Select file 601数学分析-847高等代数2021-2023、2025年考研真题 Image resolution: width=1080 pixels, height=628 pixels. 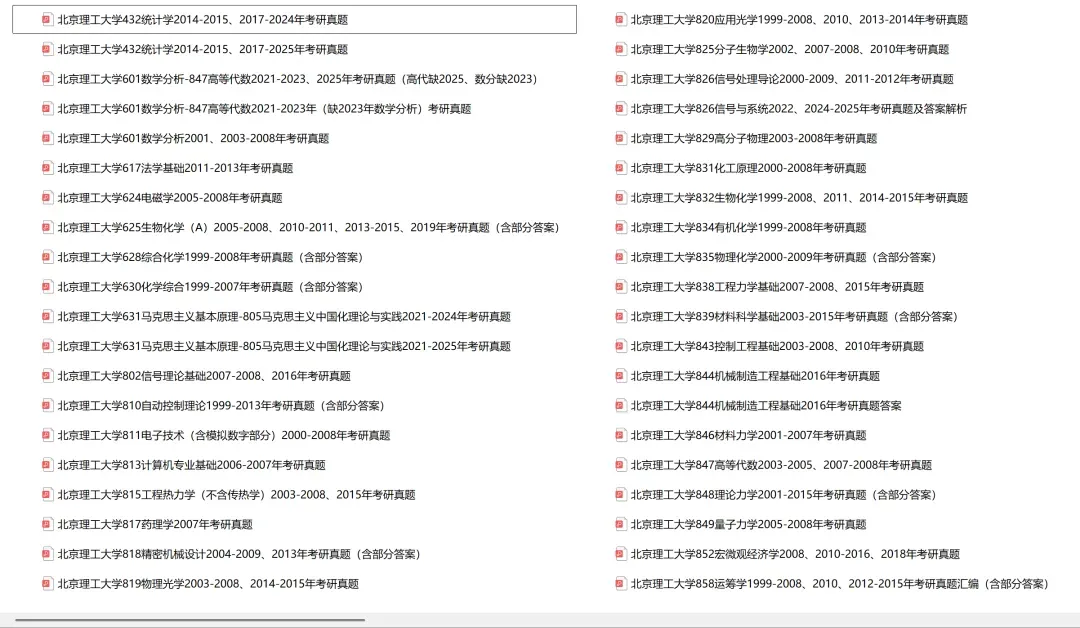point(297,79)
